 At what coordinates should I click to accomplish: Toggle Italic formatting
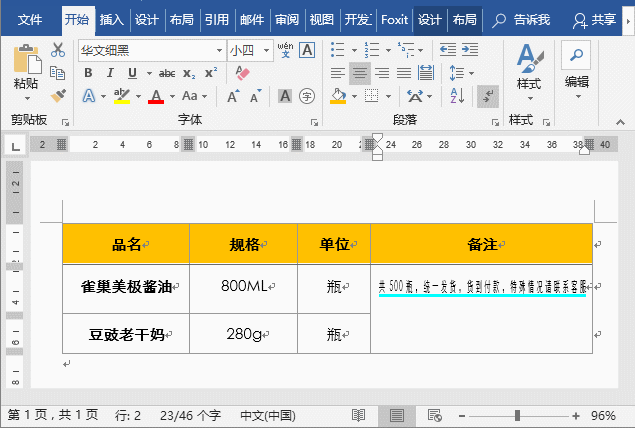[107, 73]
